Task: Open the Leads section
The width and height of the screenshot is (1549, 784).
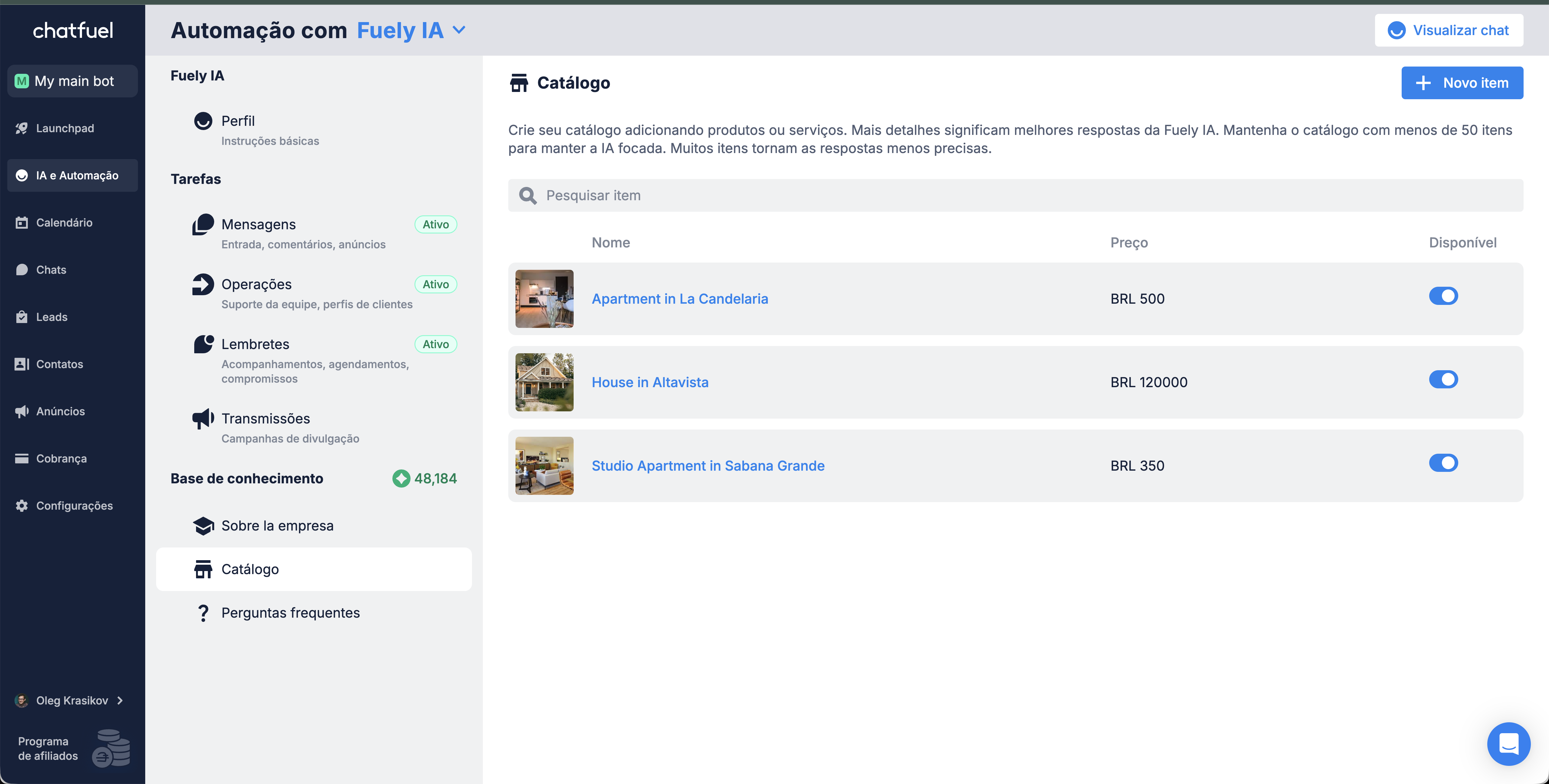Action: (51, 317)
